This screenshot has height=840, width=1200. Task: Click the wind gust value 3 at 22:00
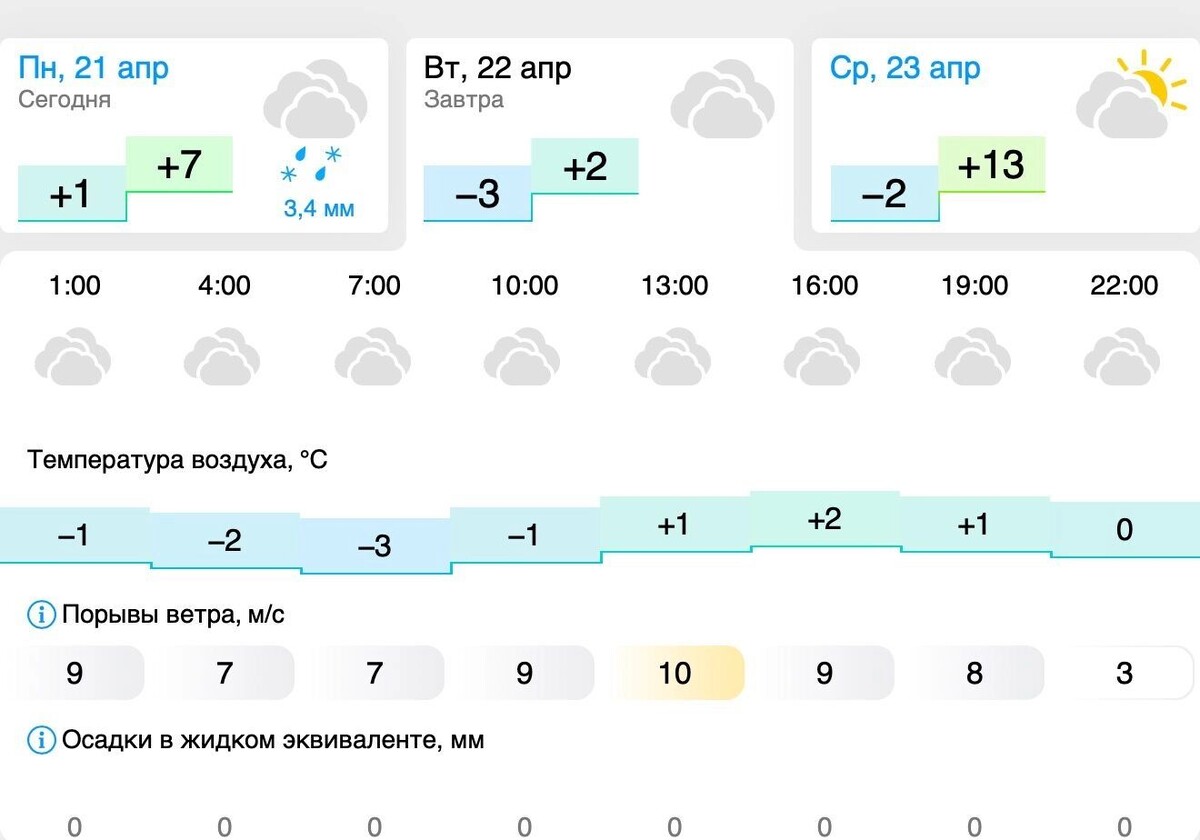(x=1124, y=673)
